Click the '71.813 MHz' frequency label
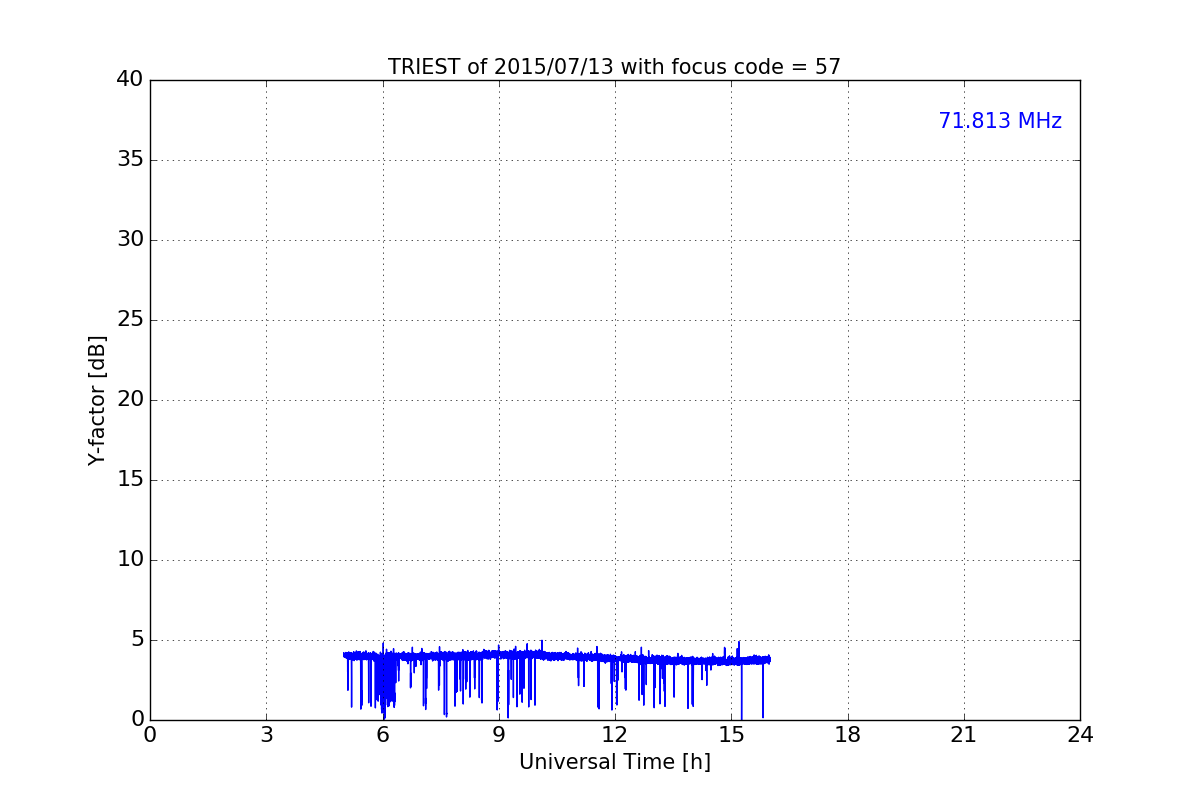Screen dimensions: 1200x800 1000,121
